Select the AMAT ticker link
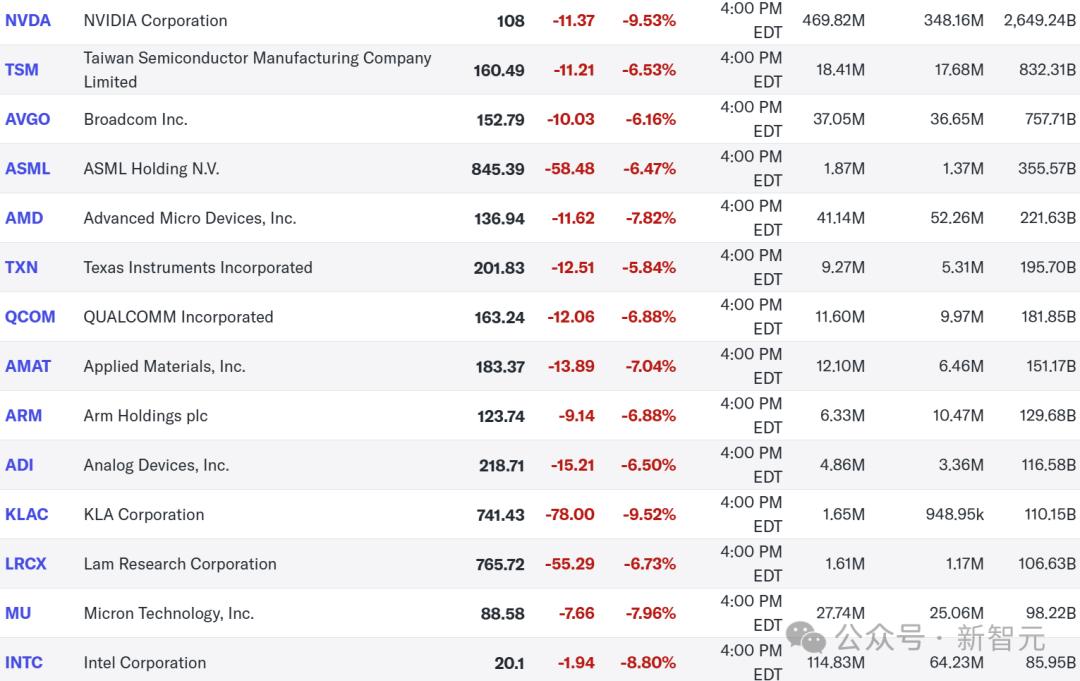This screenshot has width=1080, height=681. [28, 366]
